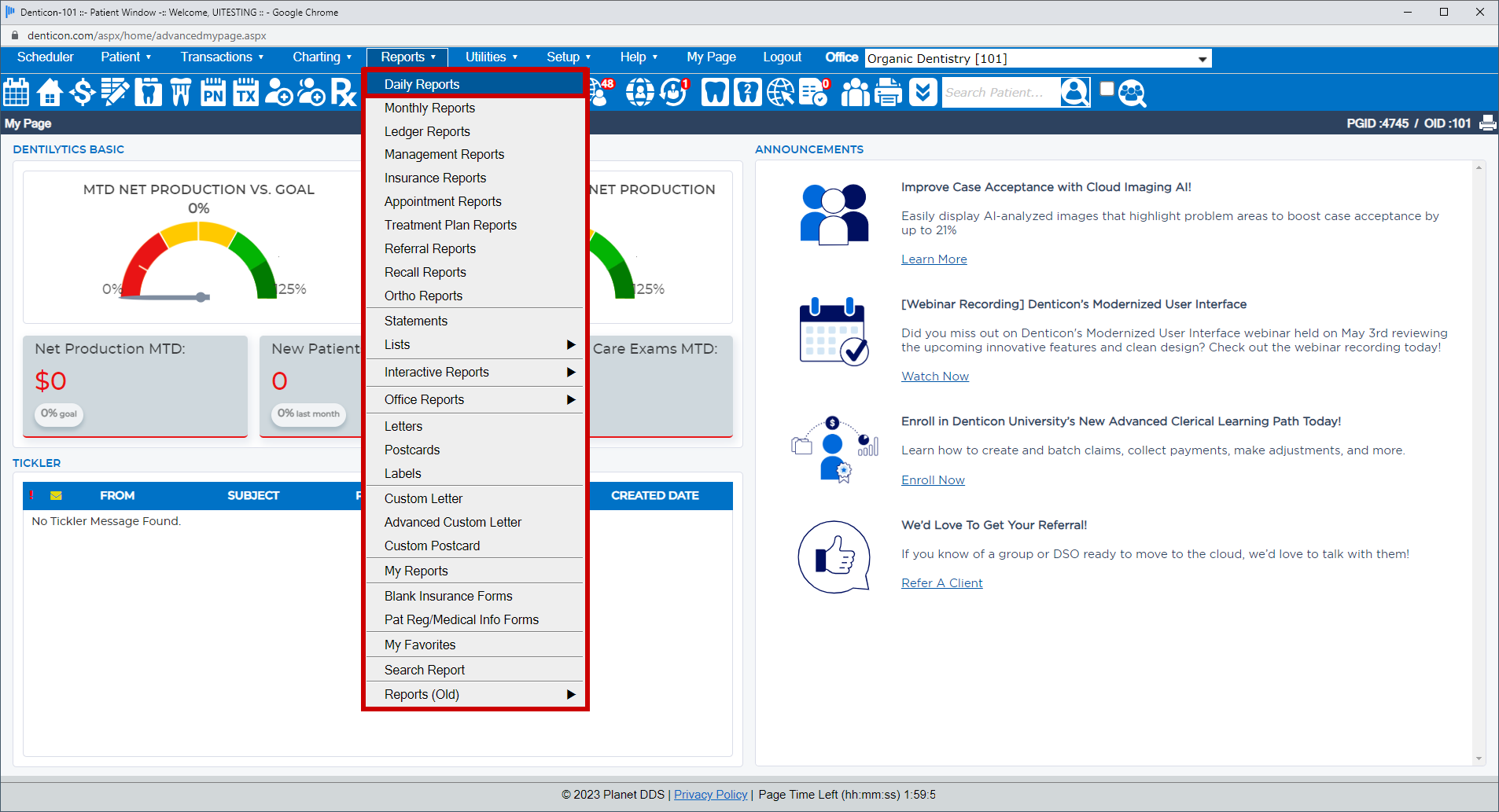1499x812 pixels.
Task: Click the globe with cursor icon
Action: pyautogui.click(x=781, y=93)
